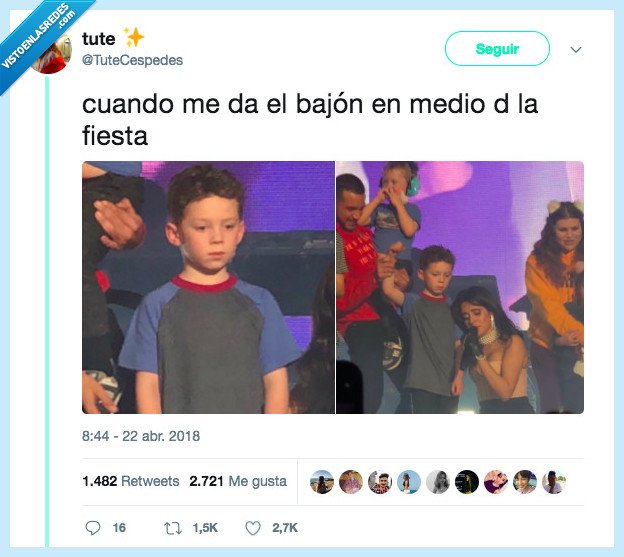
Task: Open the last liker avatar in row
Action: (554, 482)
